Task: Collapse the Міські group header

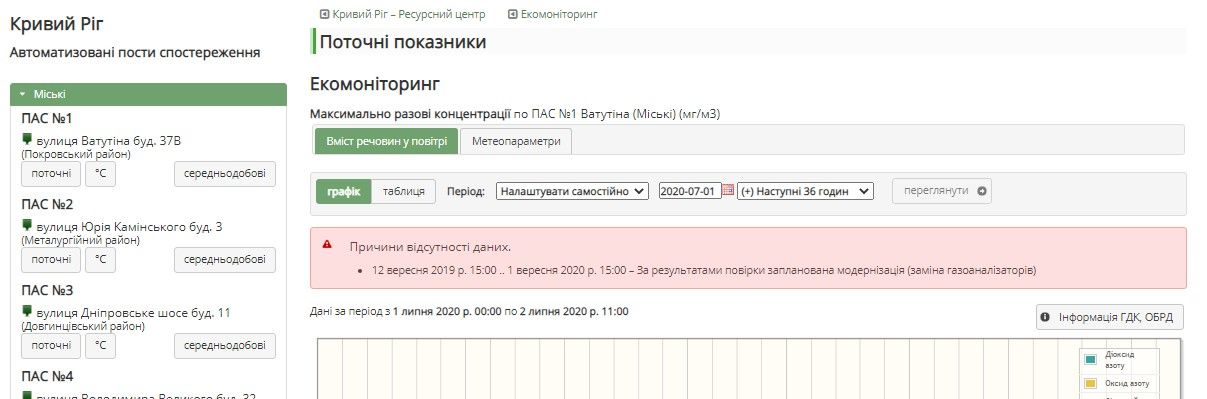Action: point(148,94)
